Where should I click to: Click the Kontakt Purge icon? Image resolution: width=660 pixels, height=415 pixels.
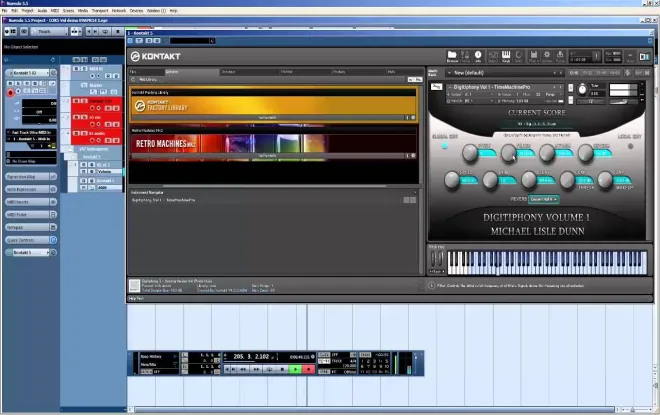tap(560, 56)
